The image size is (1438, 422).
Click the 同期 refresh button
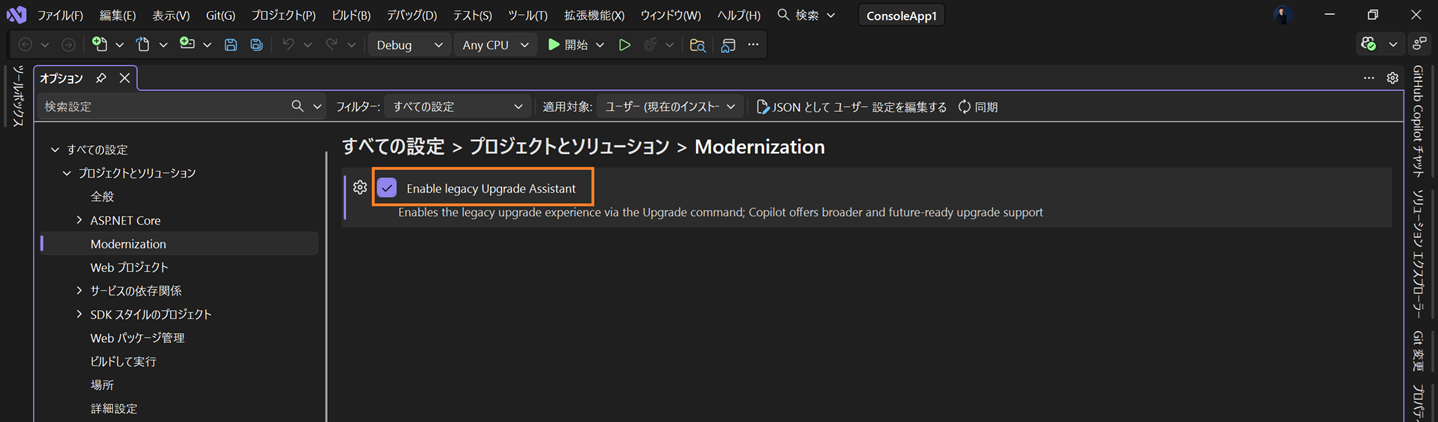[x=978, y=107]
